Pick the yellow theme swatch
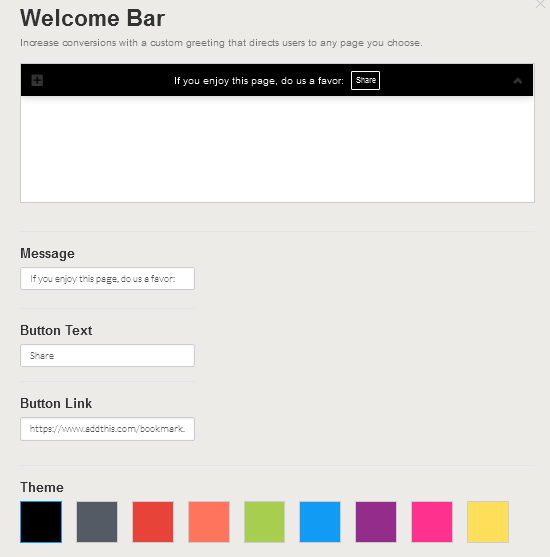 click(488, 522)
